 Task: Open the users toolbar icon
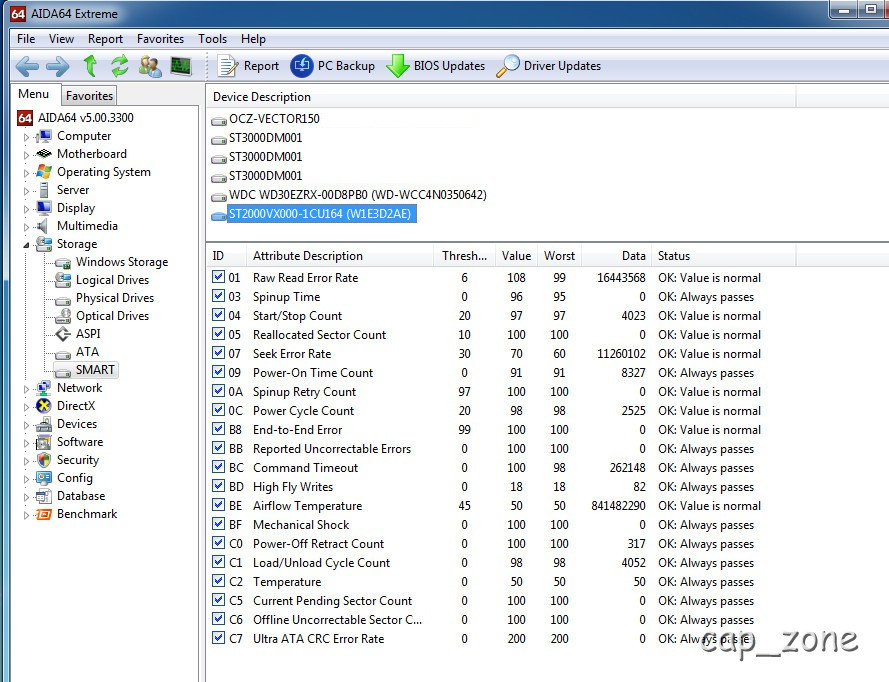click(x=150, y=66)
